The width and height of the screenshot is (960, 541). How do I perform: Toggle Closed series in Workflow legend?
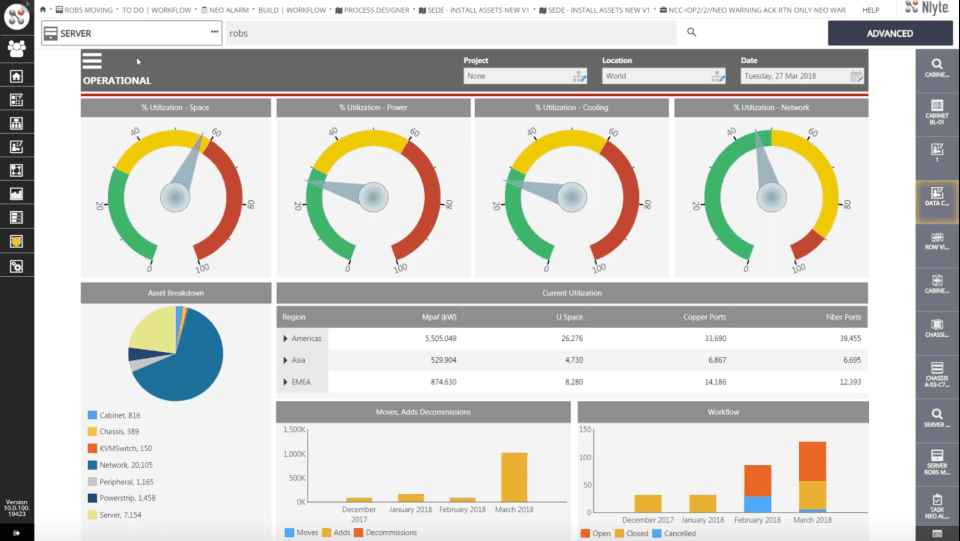[631, 534]
